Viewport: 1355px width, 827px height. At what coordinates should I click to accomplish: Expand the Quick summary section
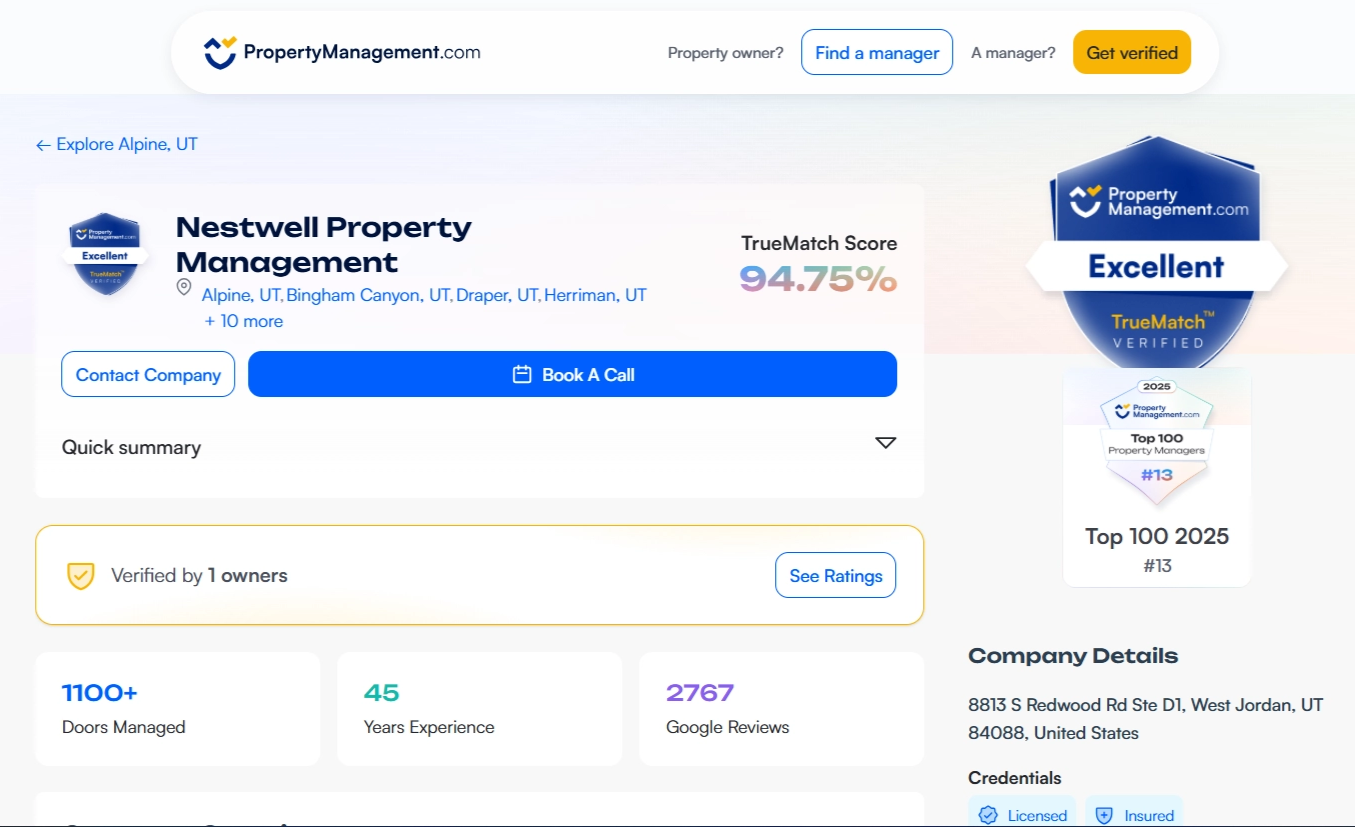click(885, 441)
